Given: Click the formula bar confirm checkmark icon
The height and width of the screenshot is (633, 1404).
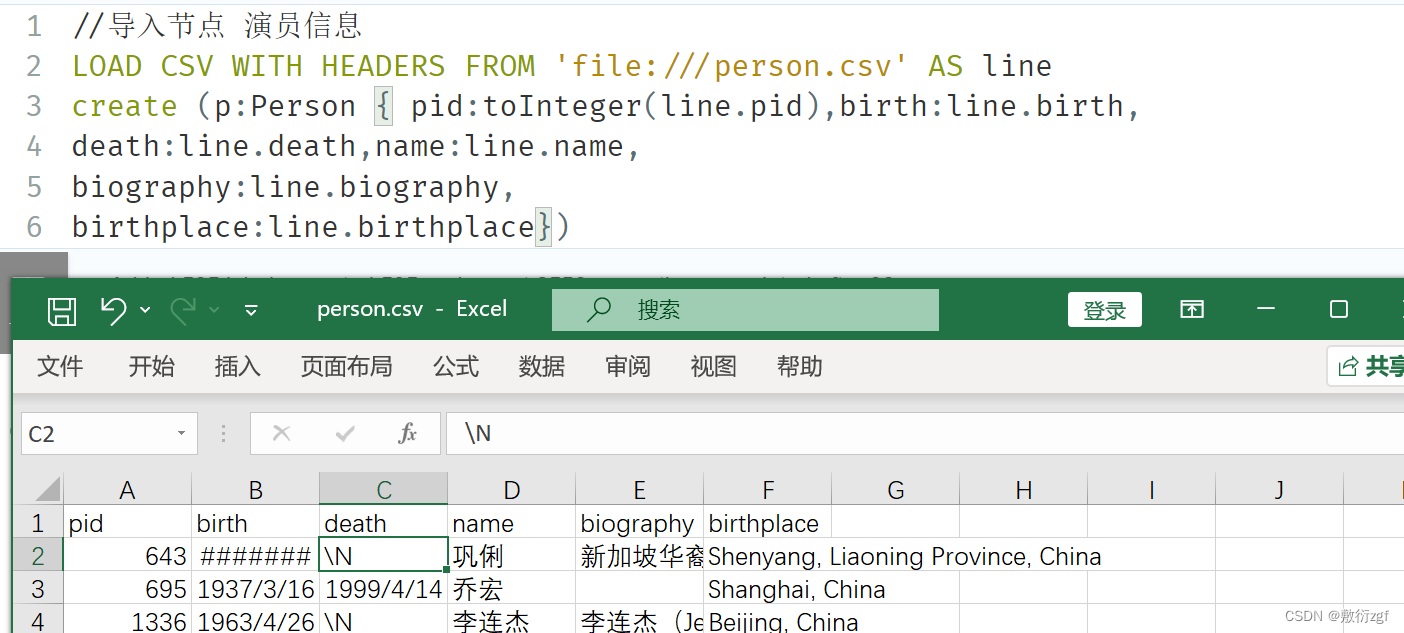Looking at the screenshot, I should (345, 433).
